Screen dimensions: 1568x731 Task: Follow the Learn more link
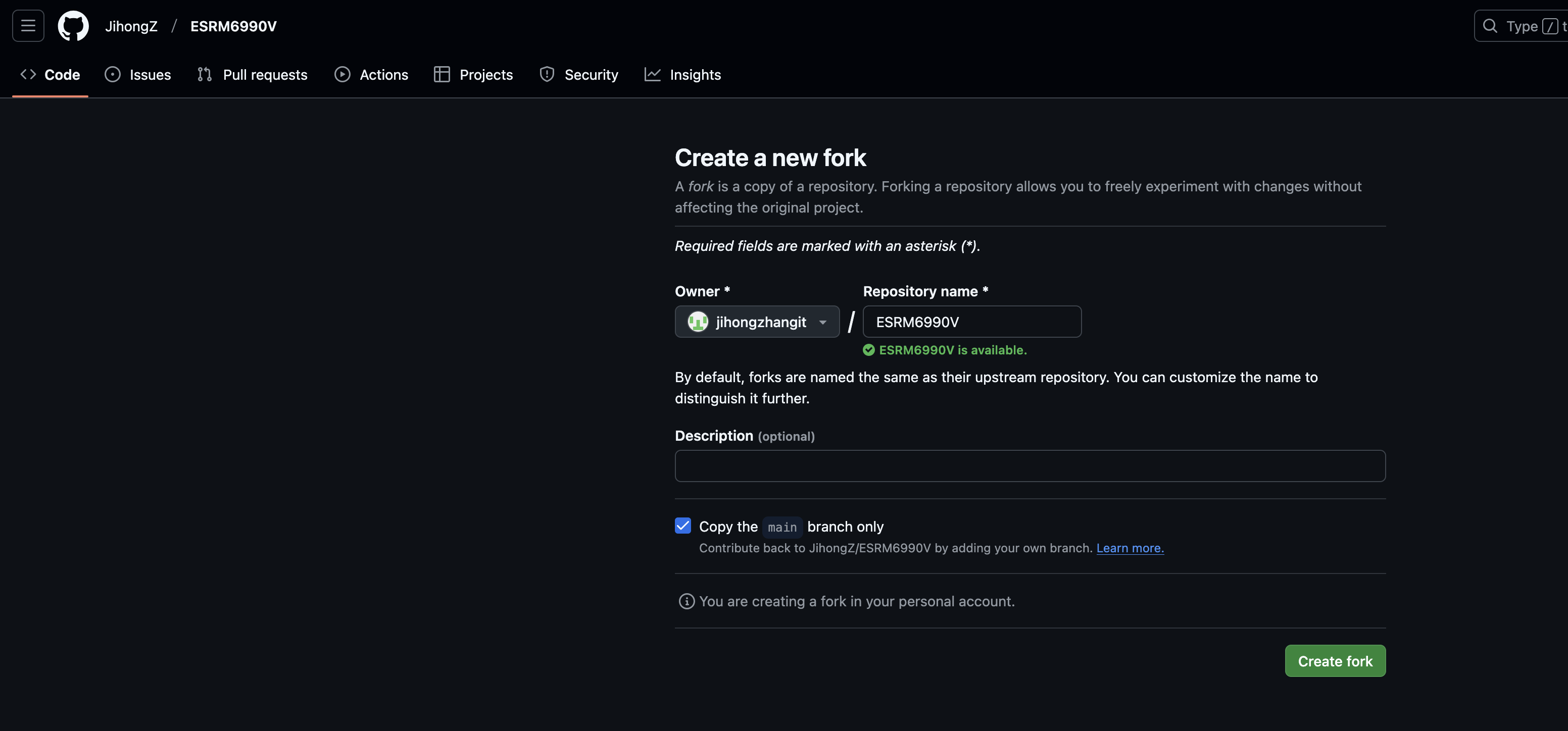pyautogui.click(x=1130, y=548)
